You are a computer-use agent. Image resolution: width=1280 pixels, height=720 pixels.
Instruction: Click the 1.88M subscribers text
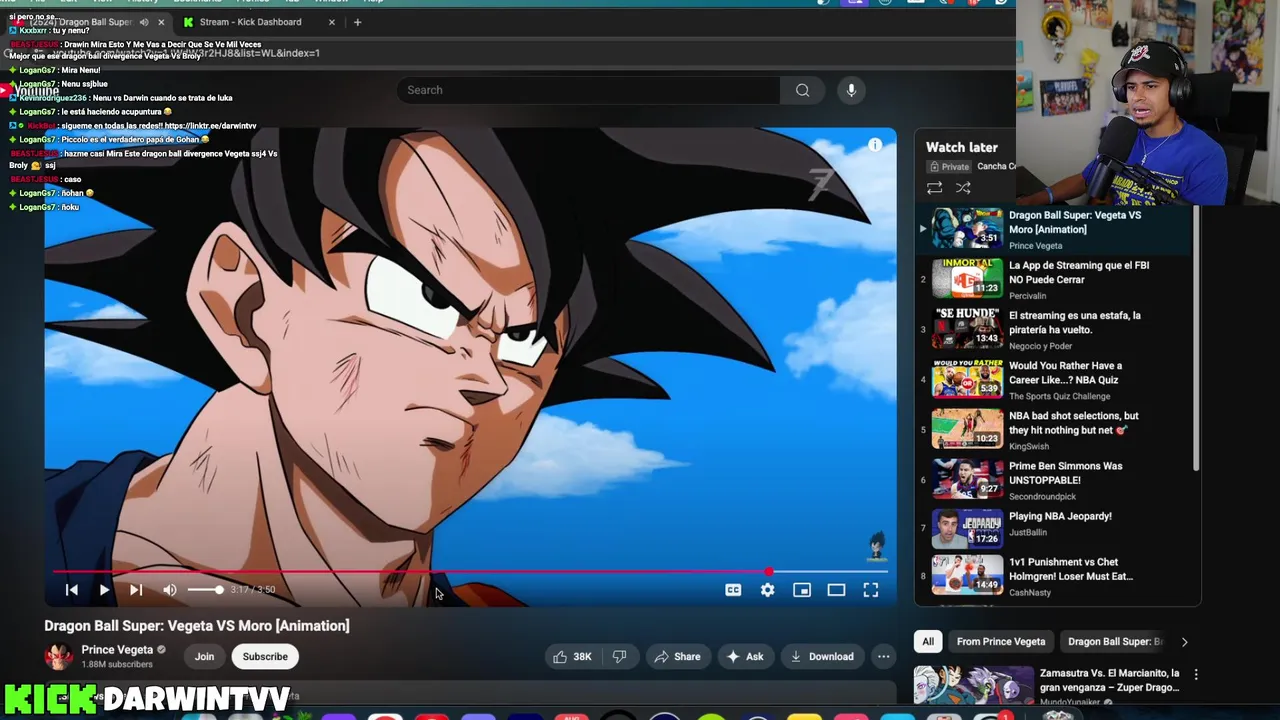coord(117,665)
